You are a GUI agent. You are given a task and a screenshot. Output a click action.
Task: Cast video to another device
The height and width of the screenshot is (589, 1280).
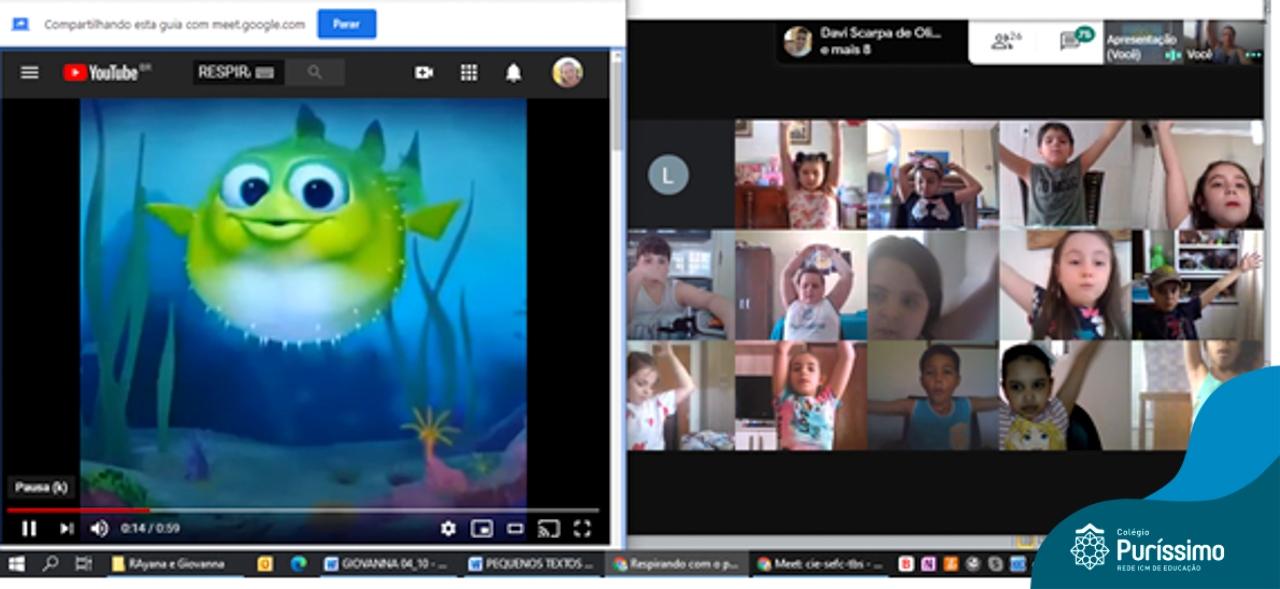coord(548,528)
